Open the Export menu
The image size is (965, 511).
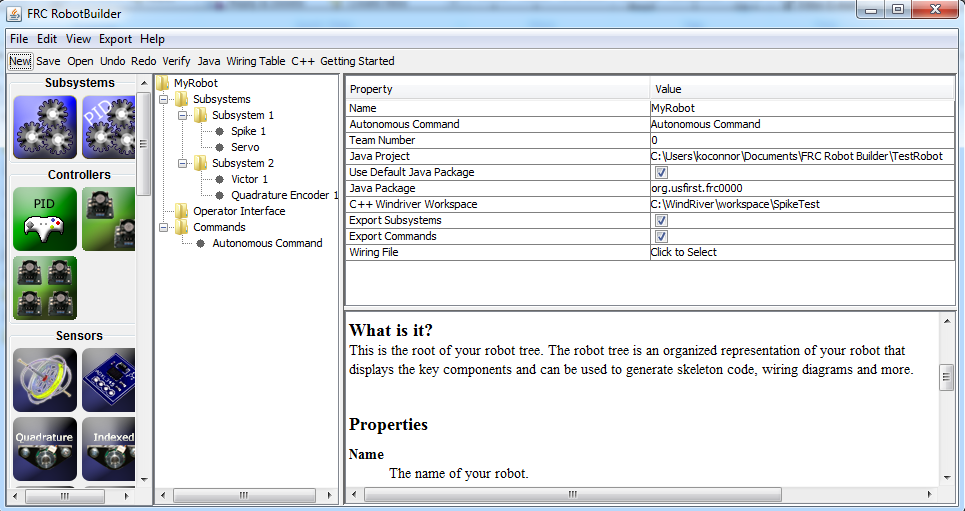tap(115, 39)
